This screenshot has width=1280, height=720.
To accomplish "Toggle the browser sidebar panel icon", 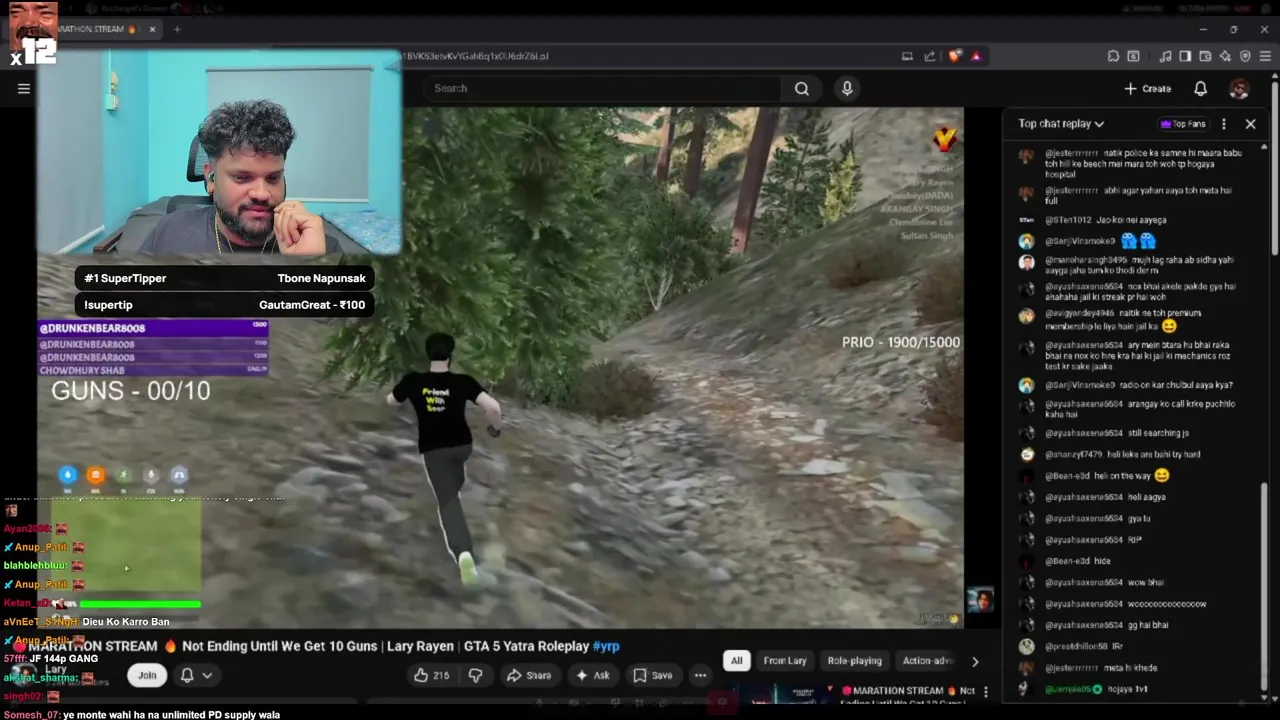I will tap(1185, 56).
